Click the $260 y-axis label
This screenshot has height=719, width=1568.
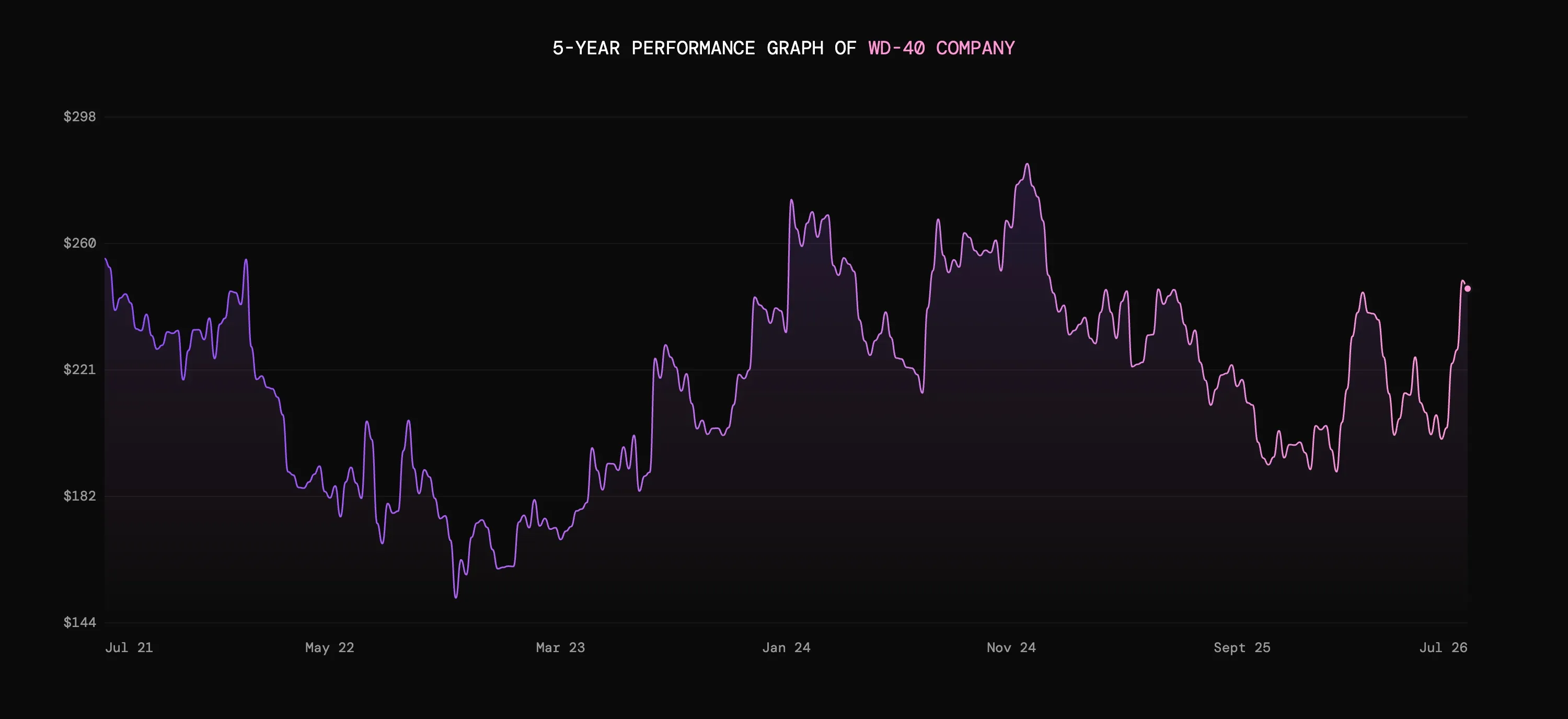point(80,242)
